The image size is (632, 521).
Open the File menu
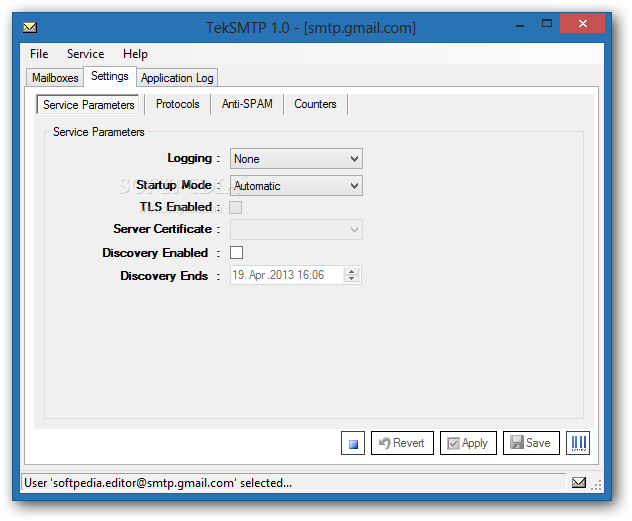(x=39, y=54)
